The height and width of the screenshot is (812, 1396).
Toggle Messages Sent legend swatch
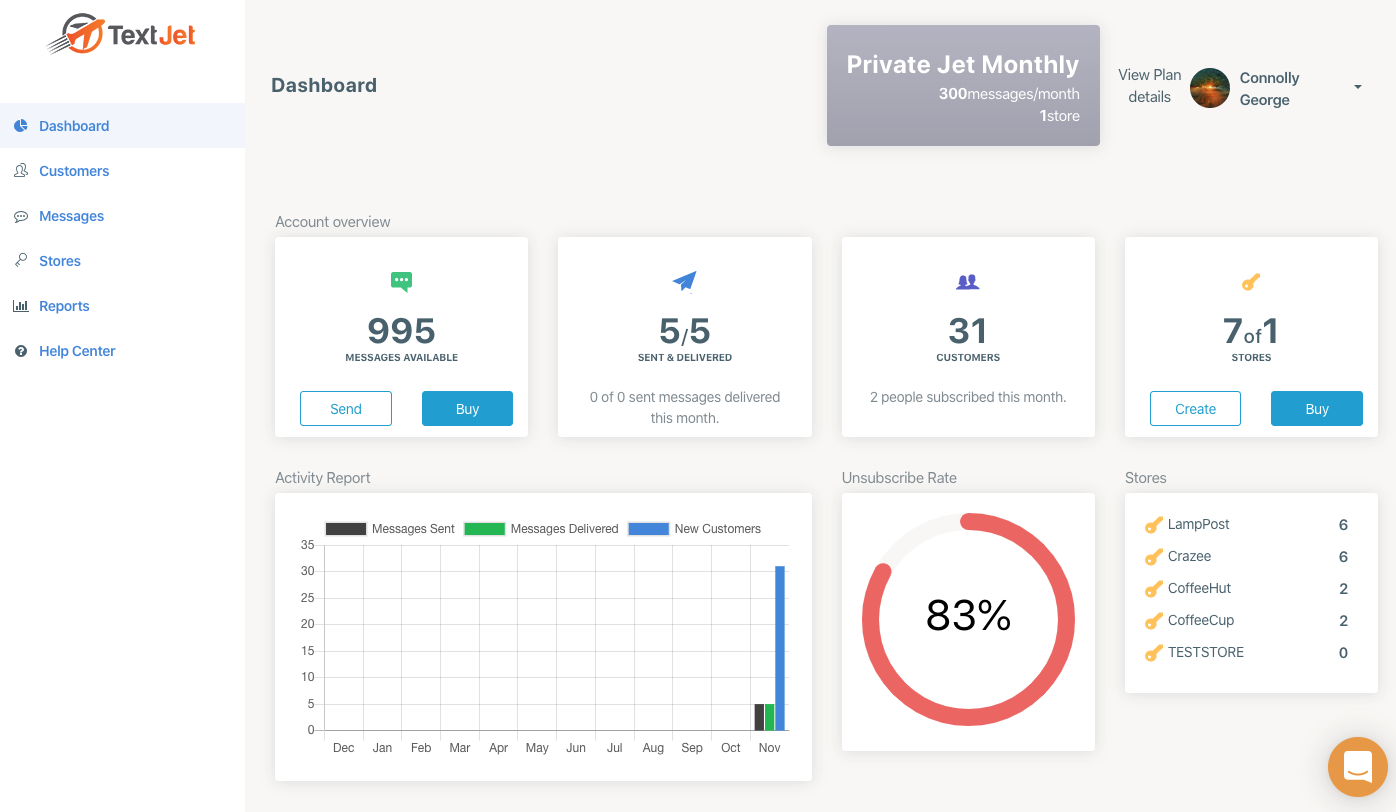click(x=346, y=529)
